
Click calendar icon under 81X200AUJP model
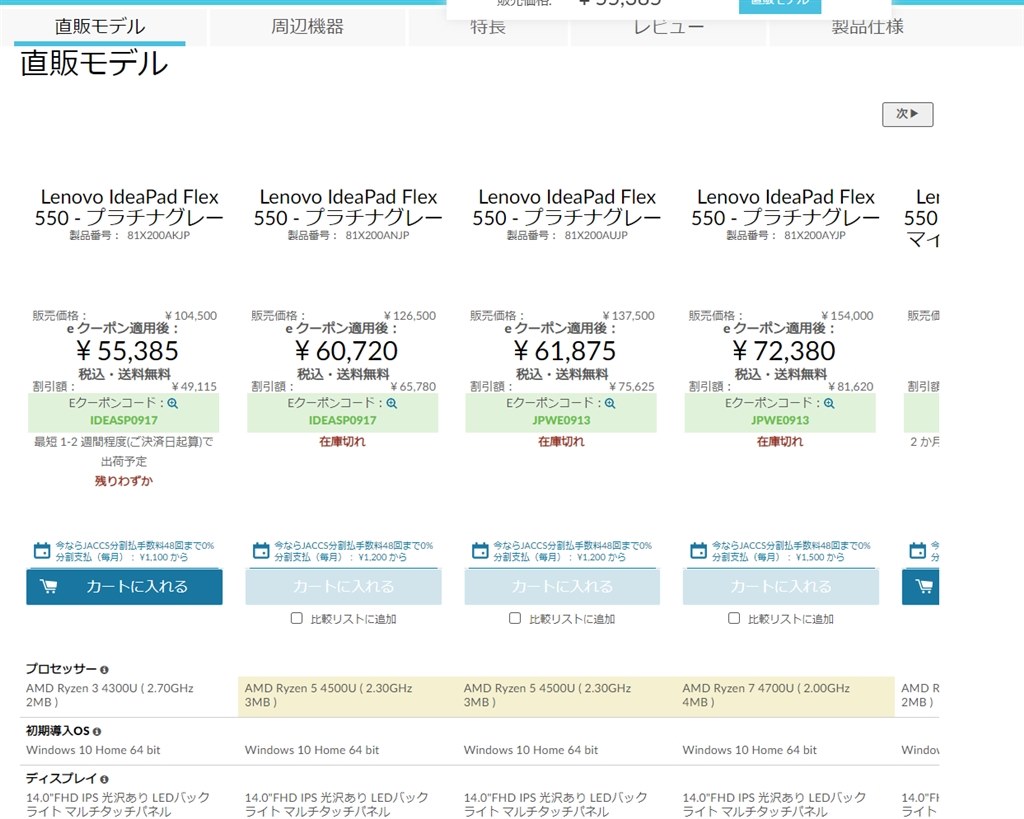(x=479, y=551)
